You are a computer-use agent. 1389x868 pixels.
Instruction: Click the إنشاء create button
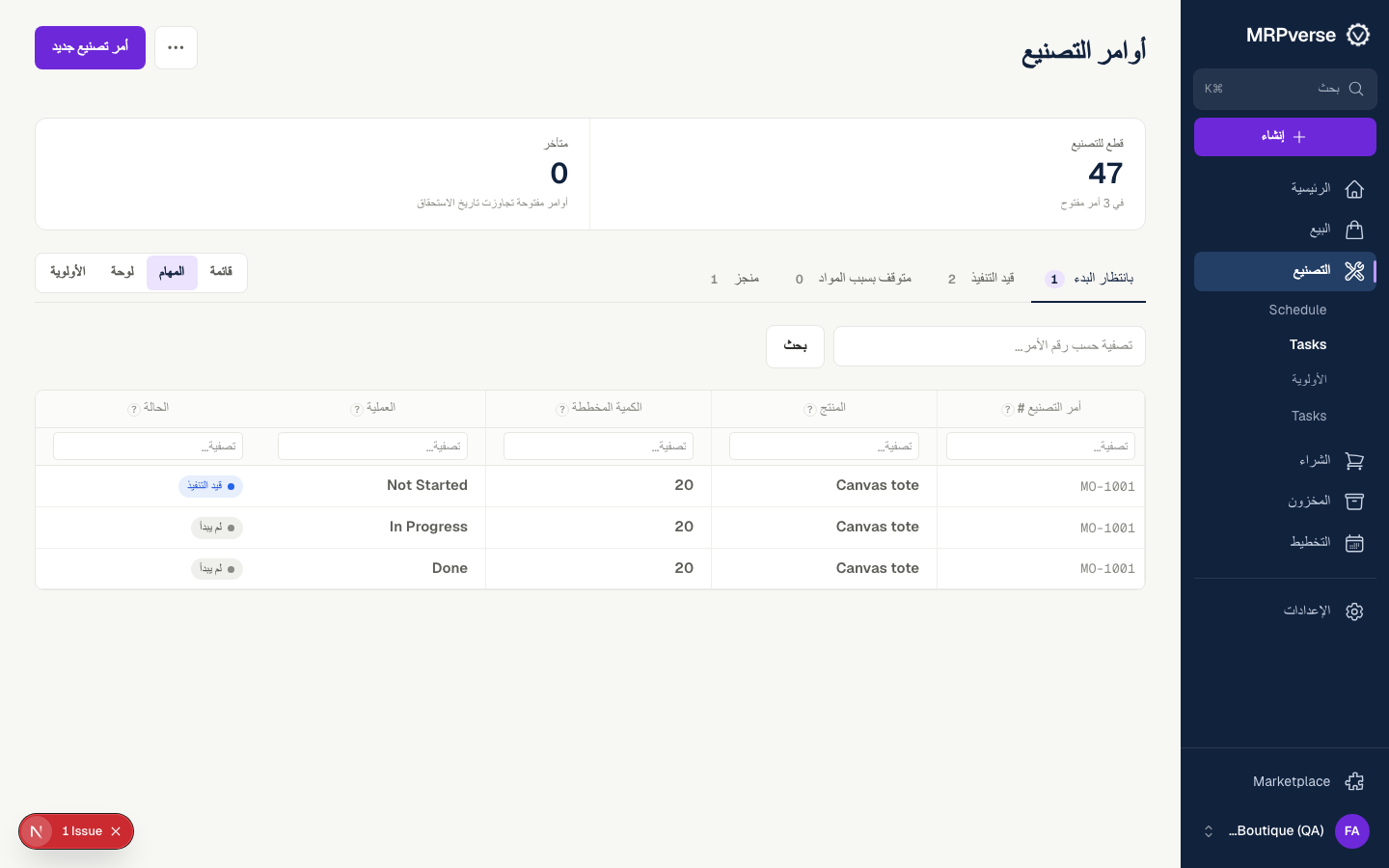point(1285,137)
